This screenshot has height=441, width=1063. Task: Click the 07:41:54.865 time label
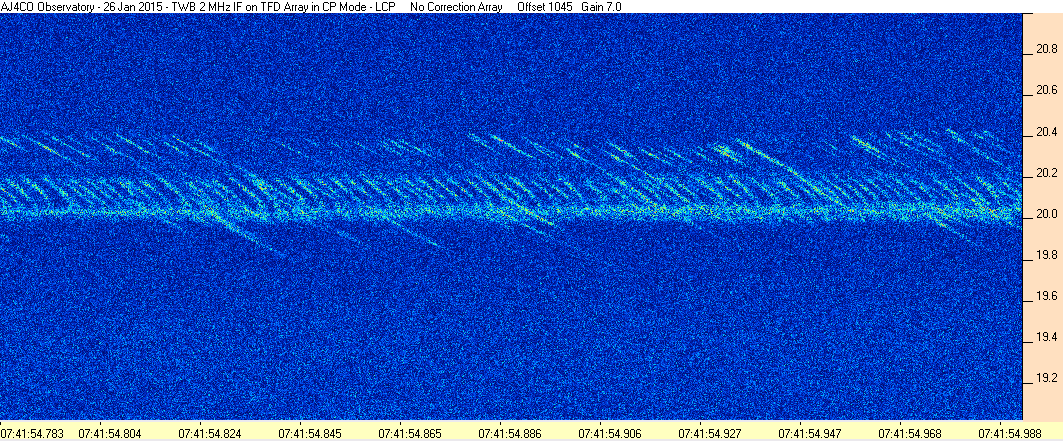click(x=408, y=432)
